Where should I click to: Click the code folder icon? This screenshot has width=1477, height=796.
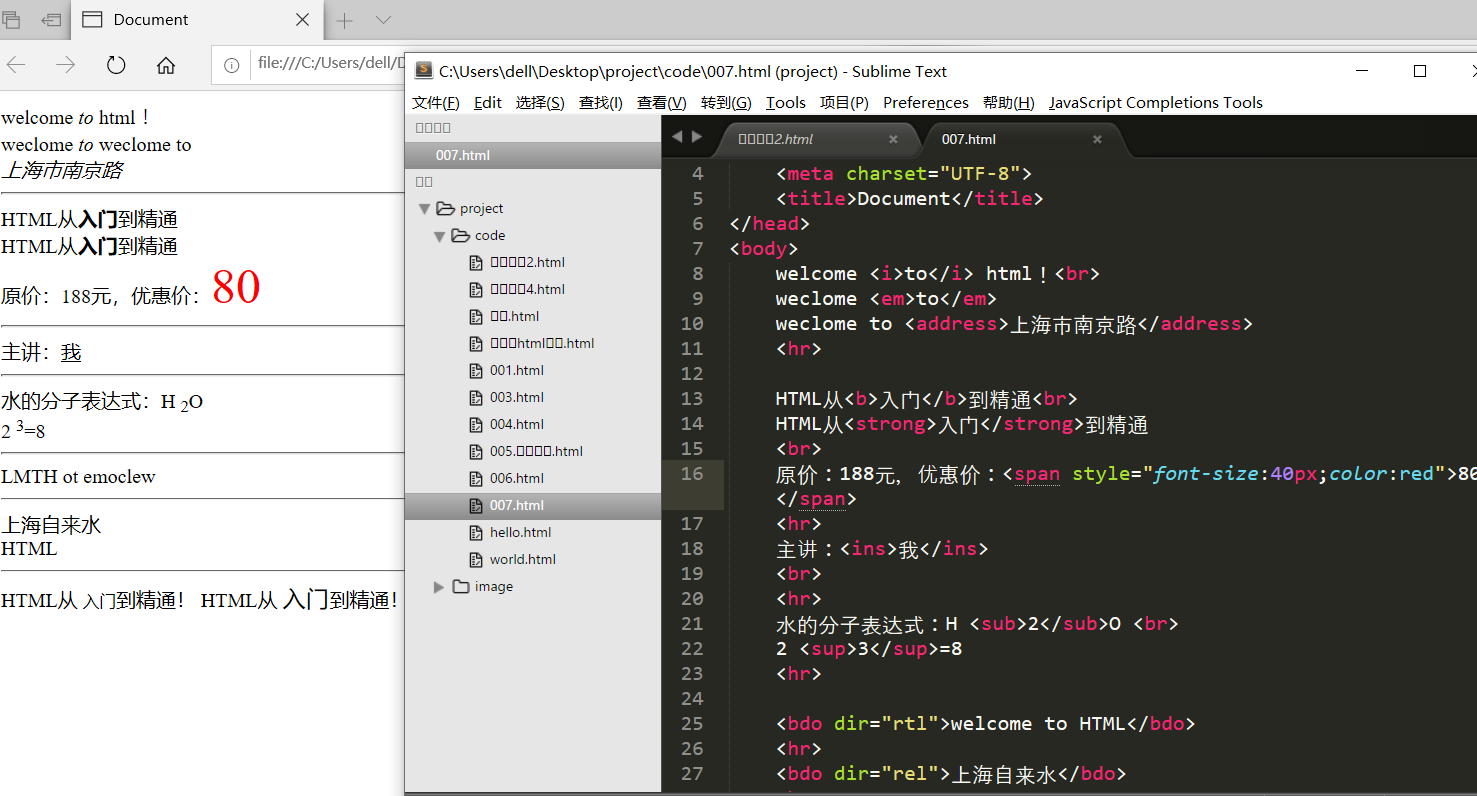(x=461, y=236)
